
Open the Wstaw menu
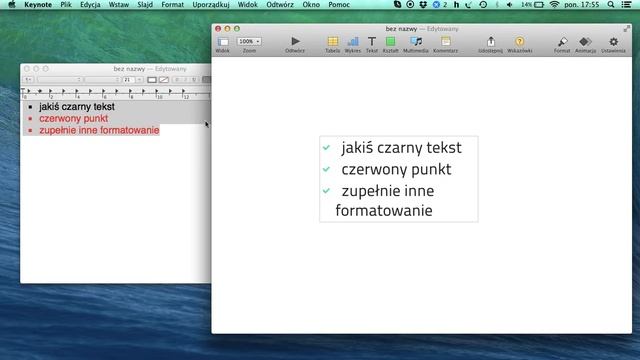pos(119,4)
